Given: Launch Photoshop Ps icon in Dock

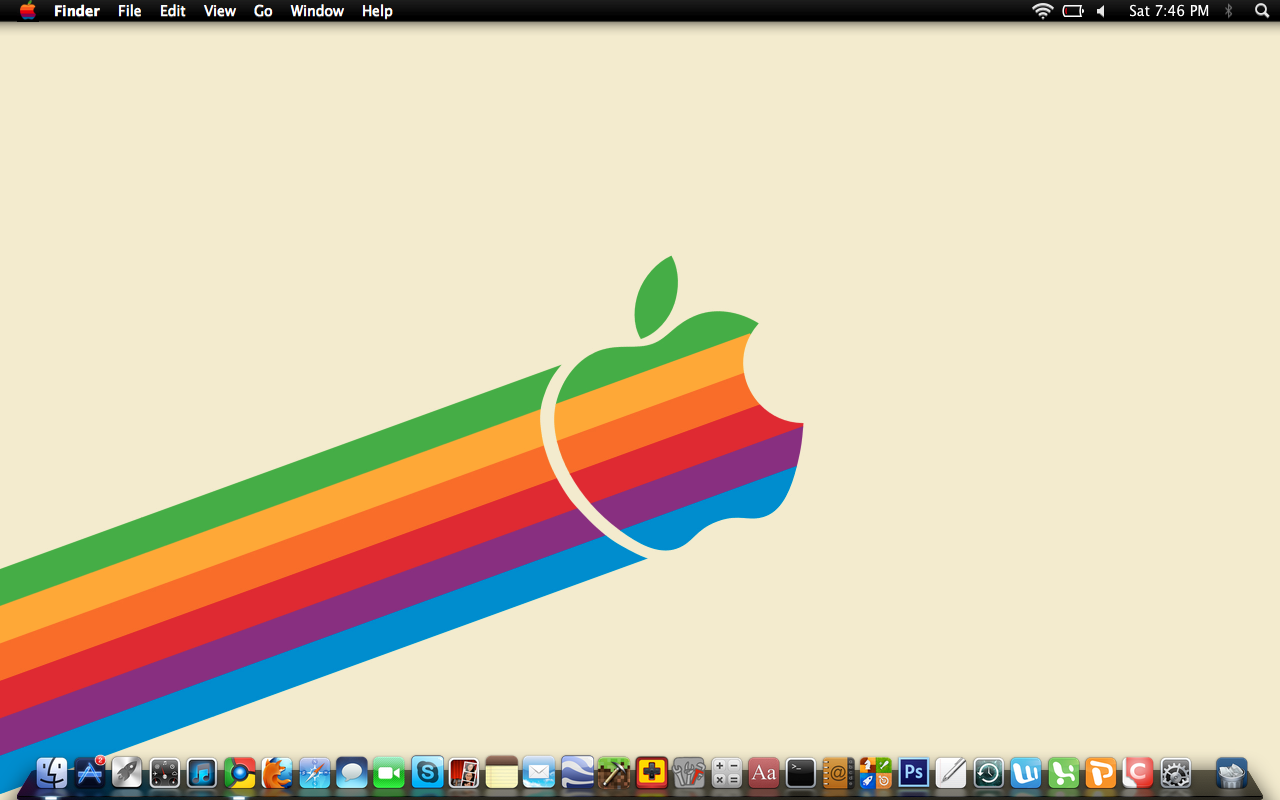Looking at the screenshot, I should (913, 773).
